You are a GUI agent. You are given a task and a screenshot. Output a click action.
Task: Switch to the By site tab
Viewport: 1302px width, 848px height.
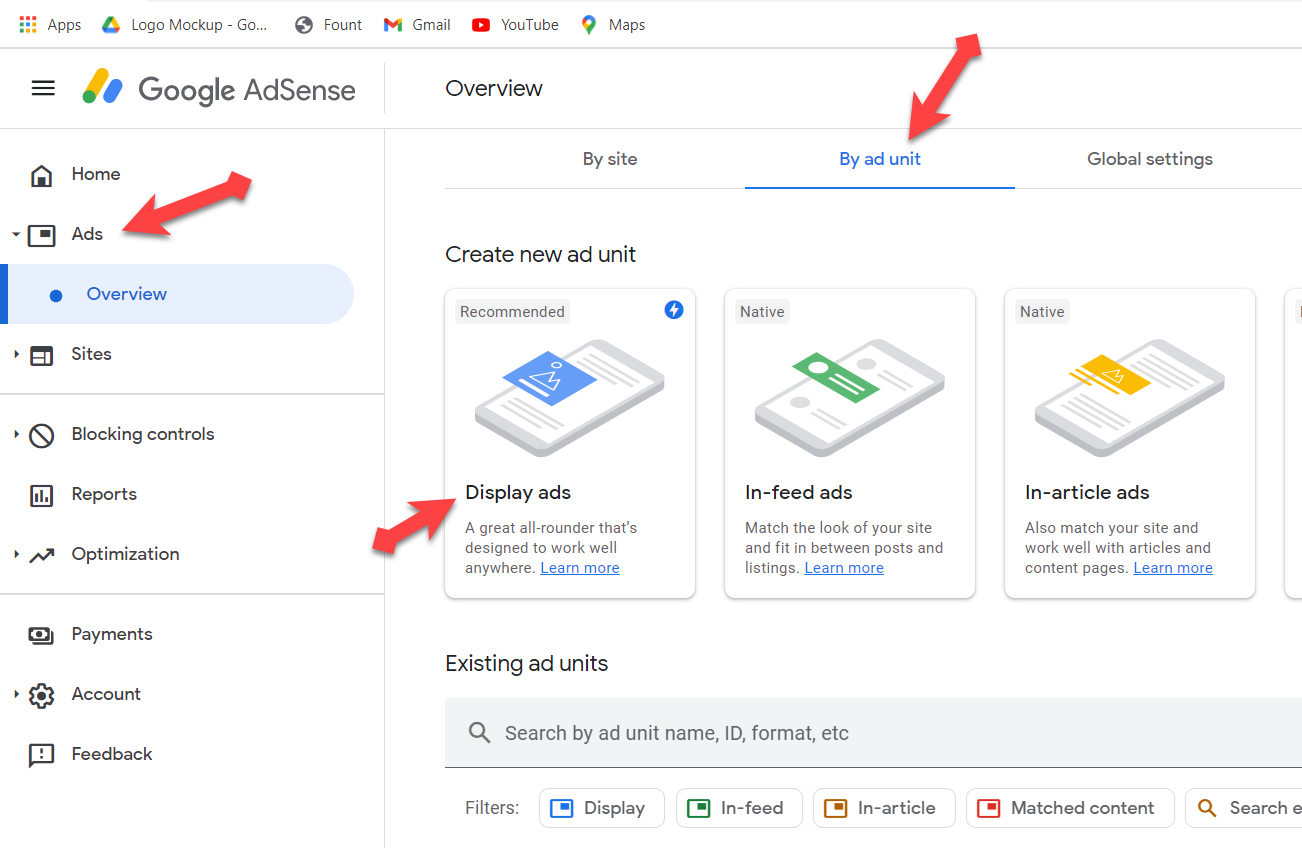(x=610, y=159)
